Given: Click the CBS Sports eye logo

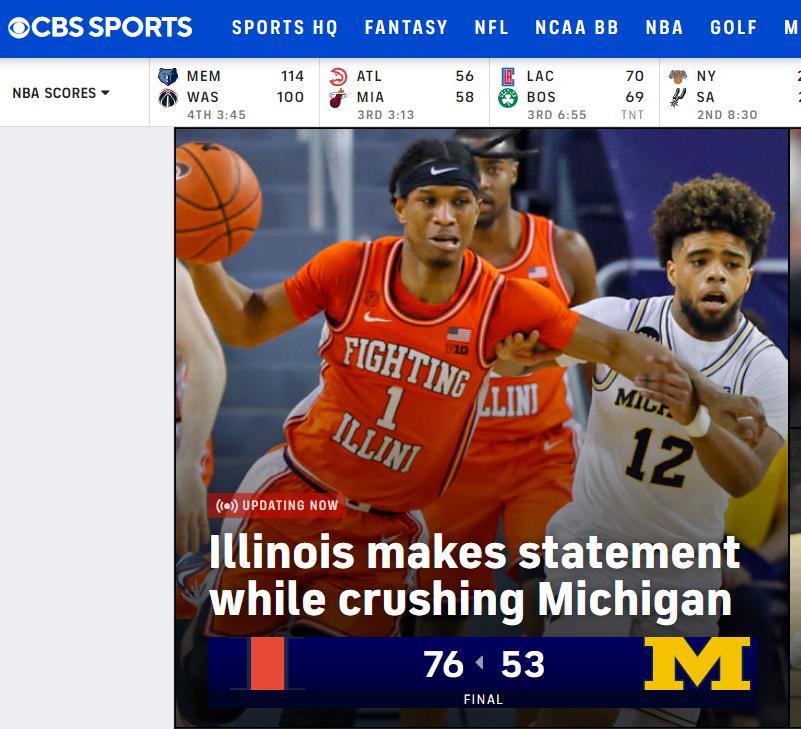Looking at the screenshot, I should point(19,28).
